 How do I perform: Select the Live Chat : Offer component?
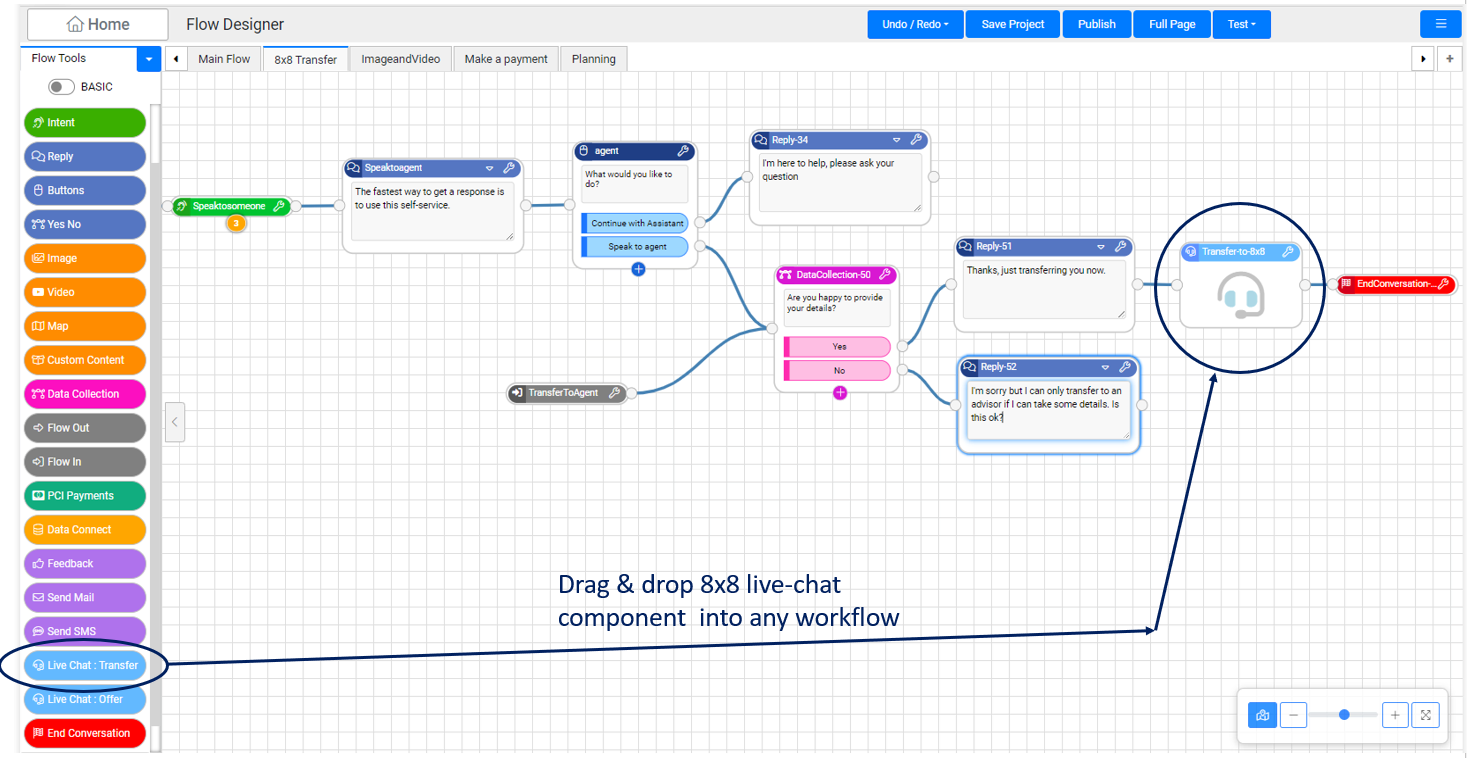(x=84, y=699)
